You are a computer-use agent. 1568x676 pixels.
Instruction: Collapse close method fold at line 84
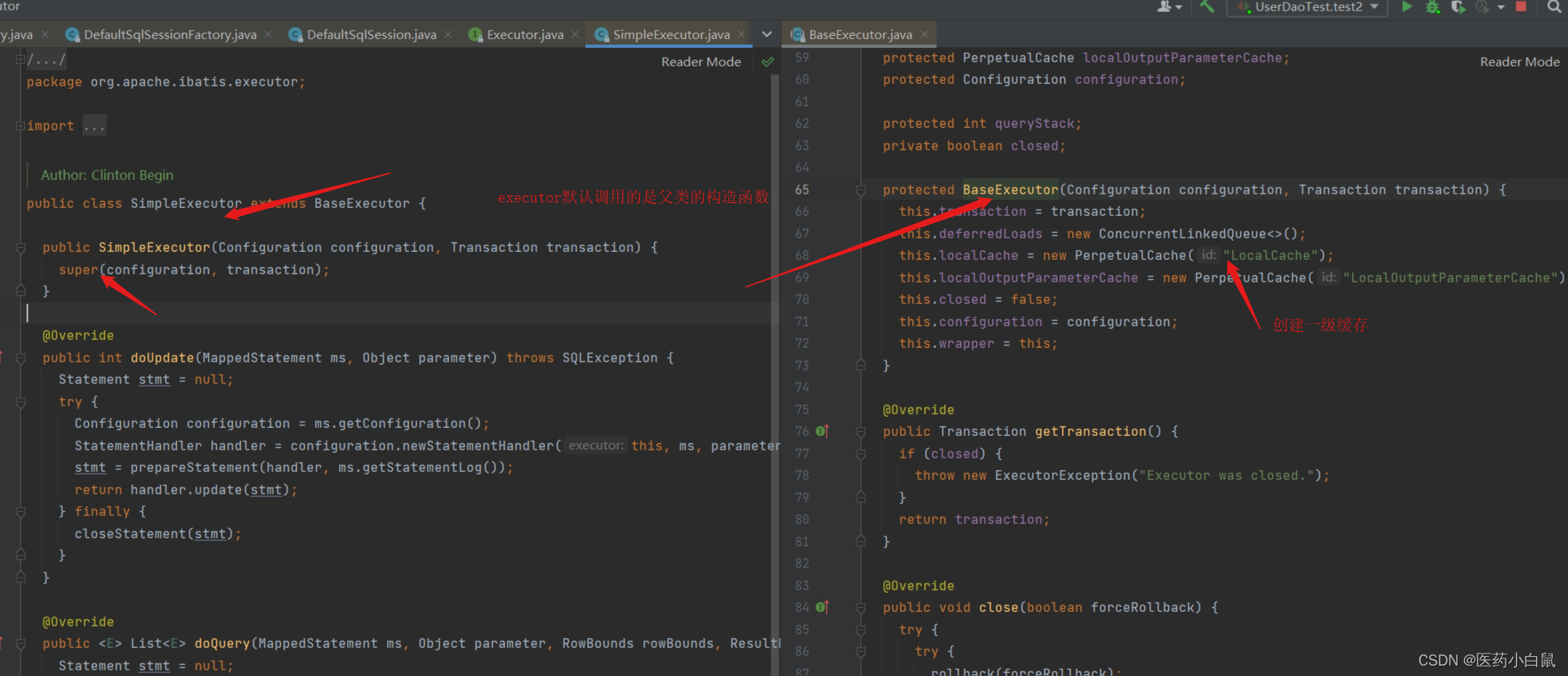pyautogui.click(x=861, y=608)
